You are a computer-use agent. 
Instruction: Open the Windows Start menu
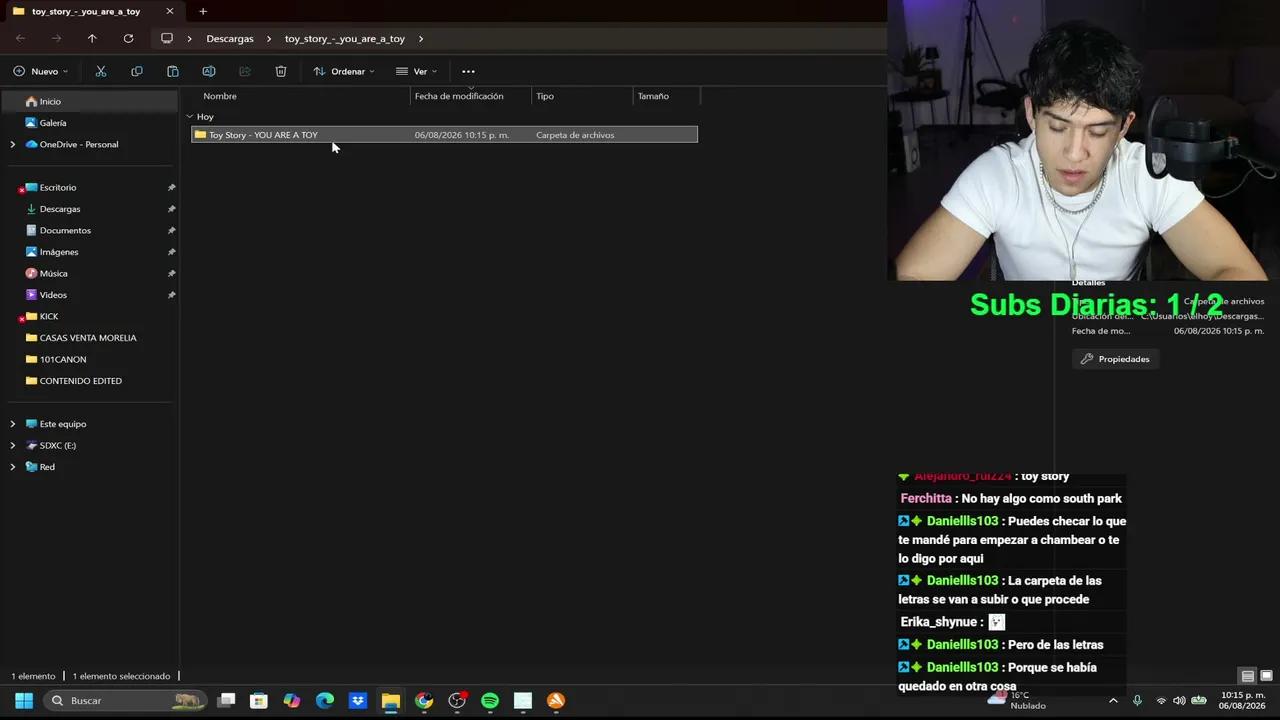pyautogui.click(x=24, y=700)
